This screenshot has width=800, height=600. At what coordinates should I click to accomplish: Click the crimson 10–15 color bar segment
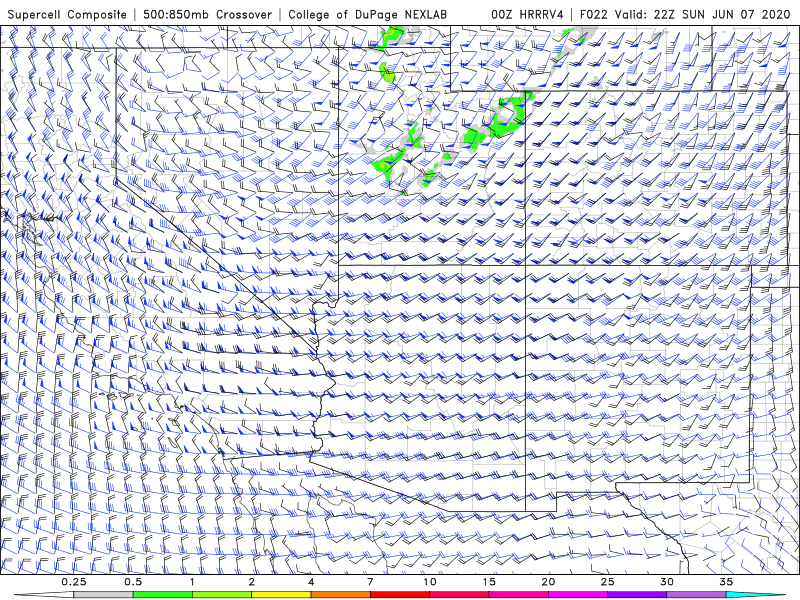coord(459,595)
